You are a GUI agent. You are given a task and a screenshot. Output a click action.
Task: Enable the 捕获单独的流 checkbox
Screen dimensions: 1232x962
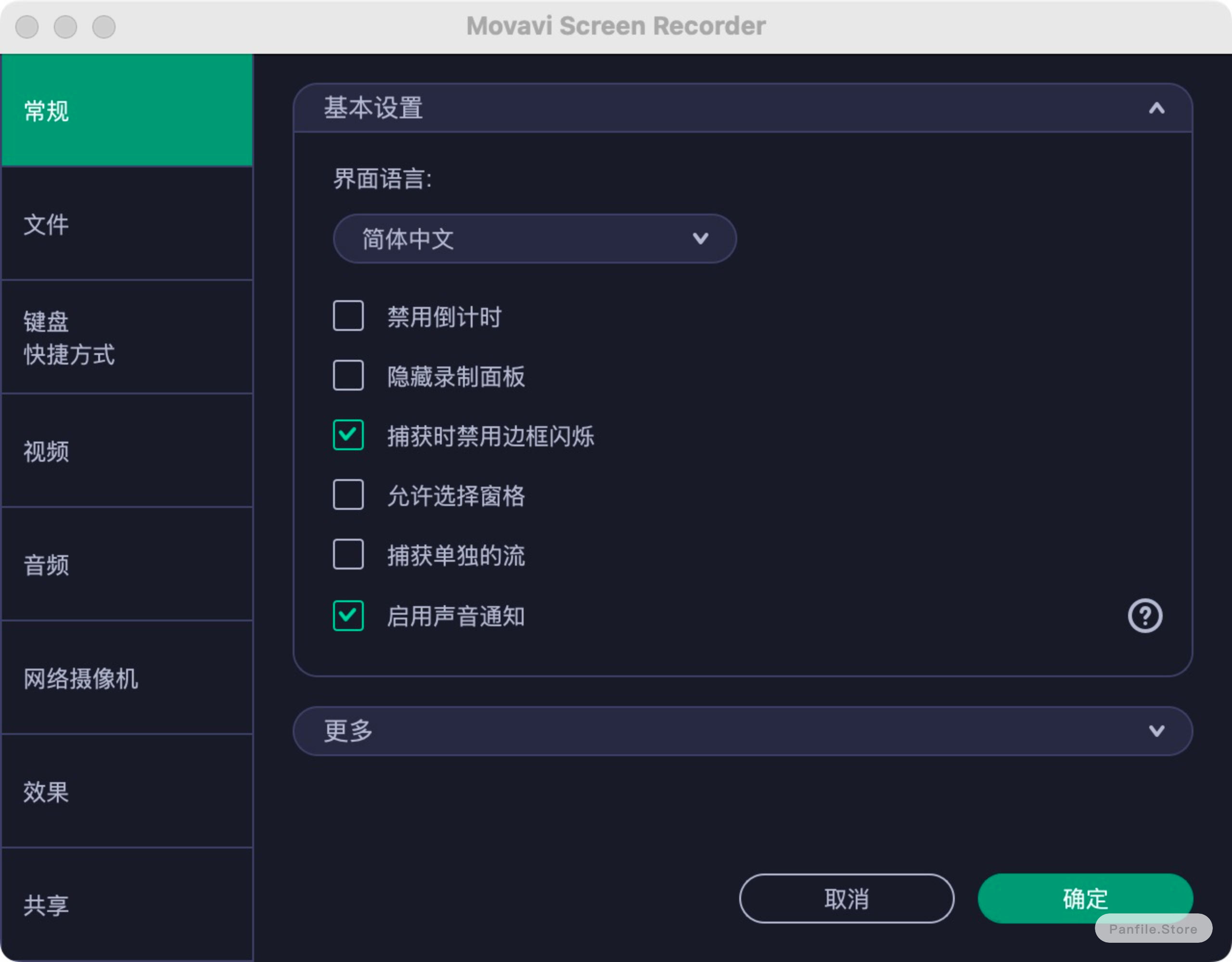[x=348, y=555]
